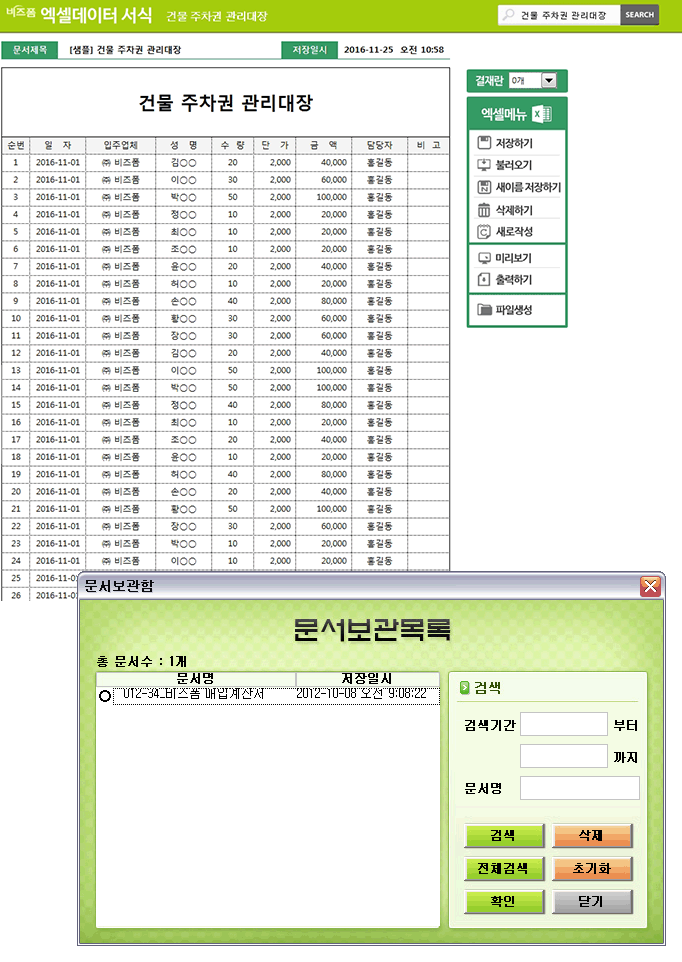Screen dimensions: 682x962
Task: Choose 새이름저장하기 menu entry
Action: 516,187
